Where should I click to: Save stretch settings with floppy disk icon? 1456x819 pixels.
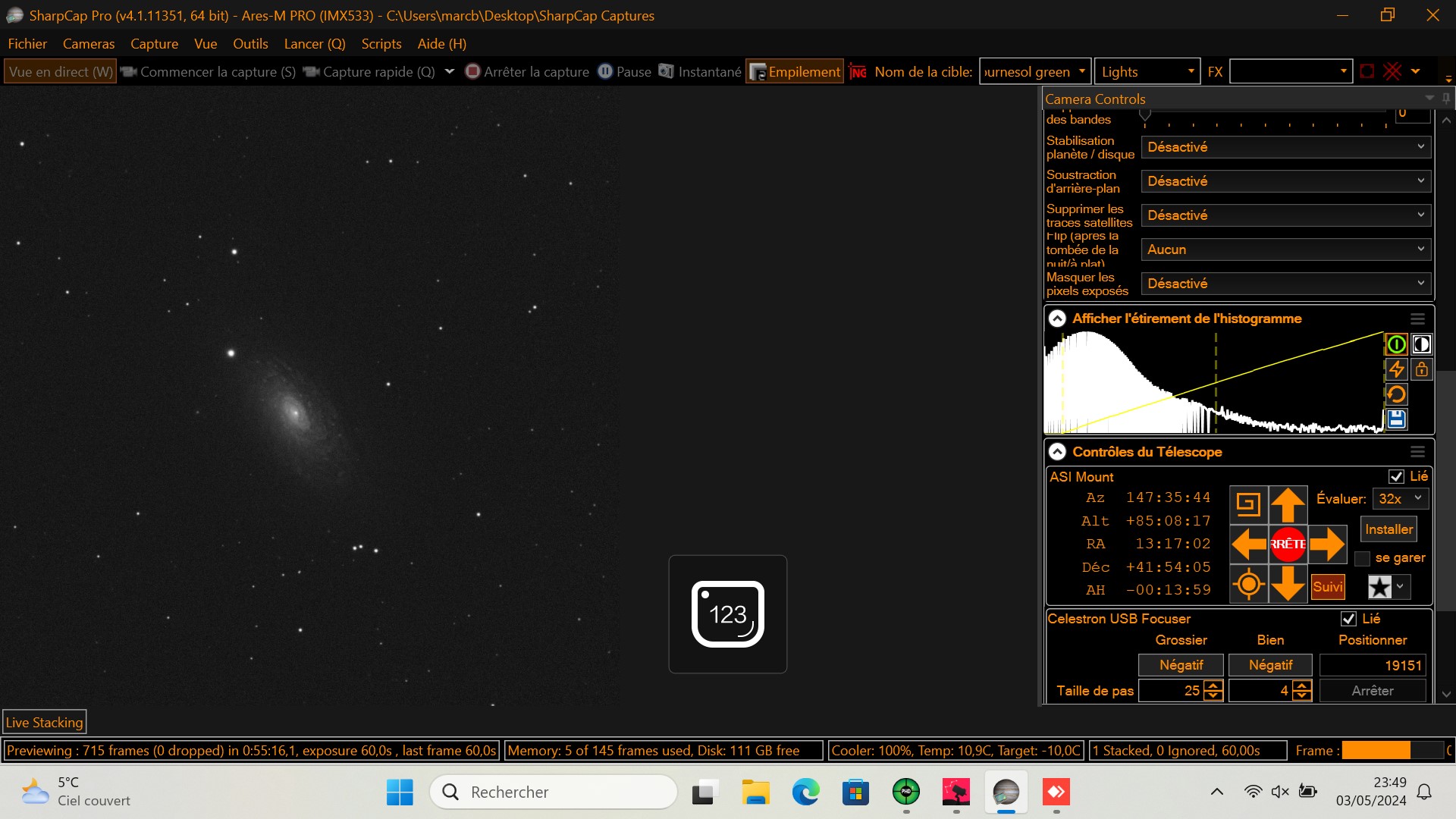[1396, 419]
